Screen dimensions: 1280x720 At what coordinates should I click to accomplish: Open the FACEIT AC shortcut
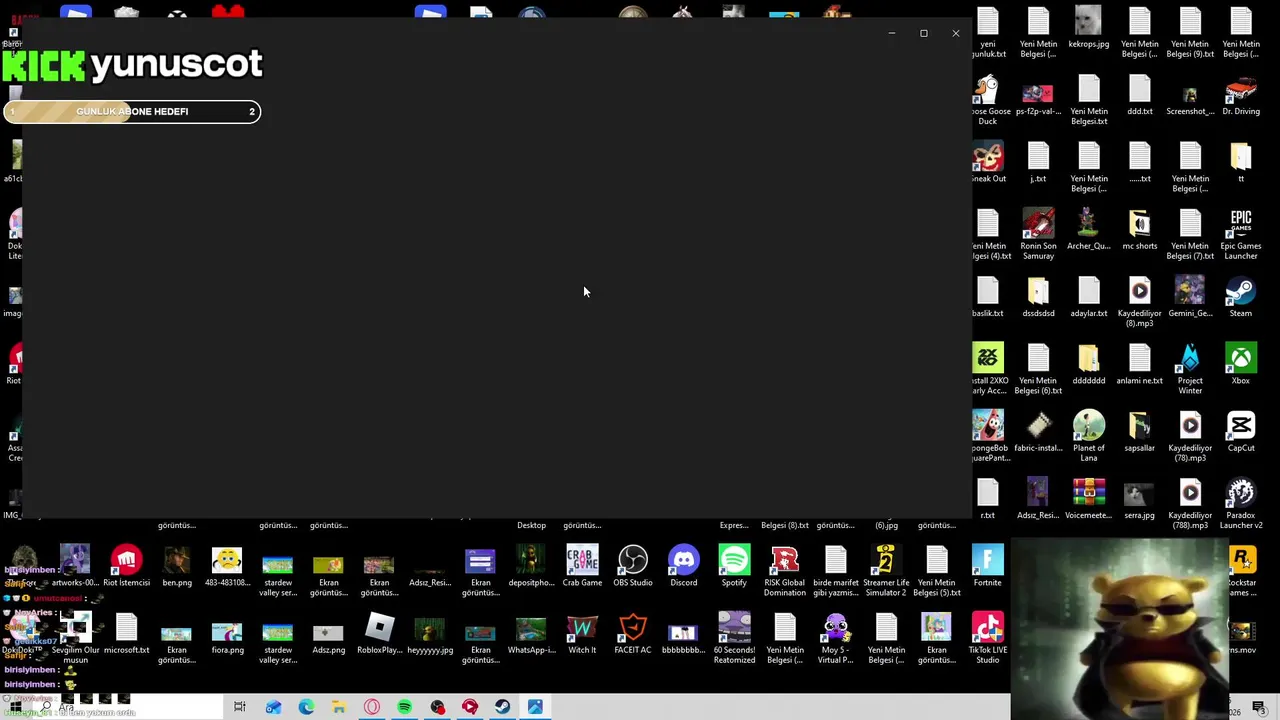click(633, 633)
